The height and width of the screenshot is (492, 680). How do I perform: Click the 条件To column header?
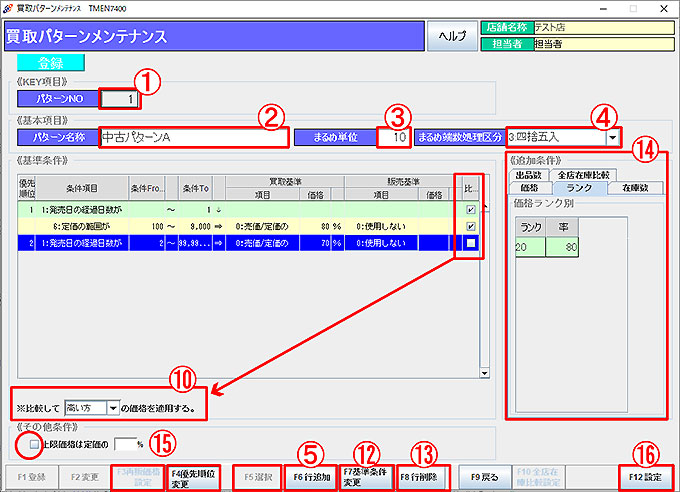click(196, 188)
